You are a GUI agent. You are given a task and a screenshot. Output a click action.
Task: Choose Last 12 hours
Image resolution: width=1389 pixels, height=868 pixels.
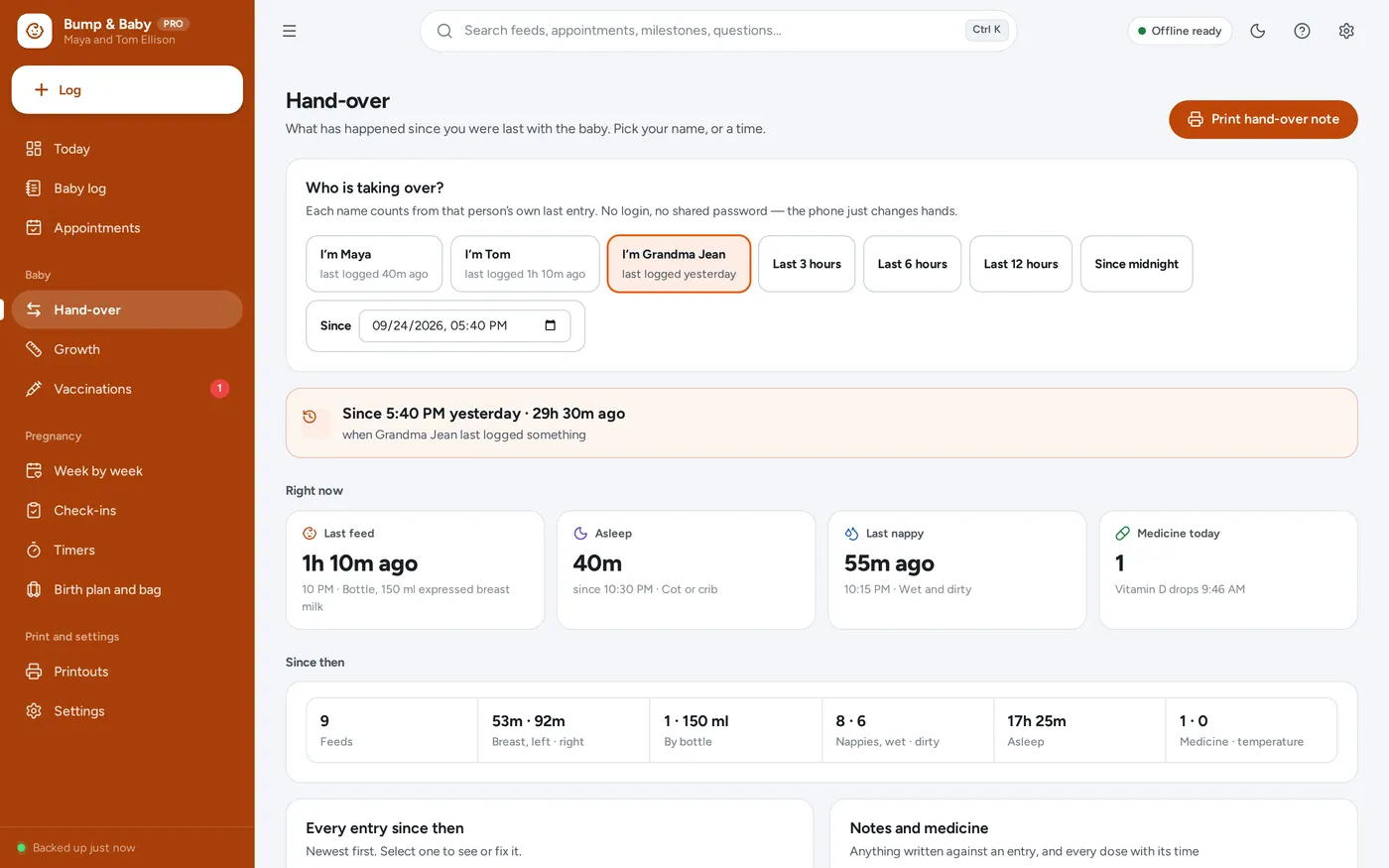(1021, 264)
